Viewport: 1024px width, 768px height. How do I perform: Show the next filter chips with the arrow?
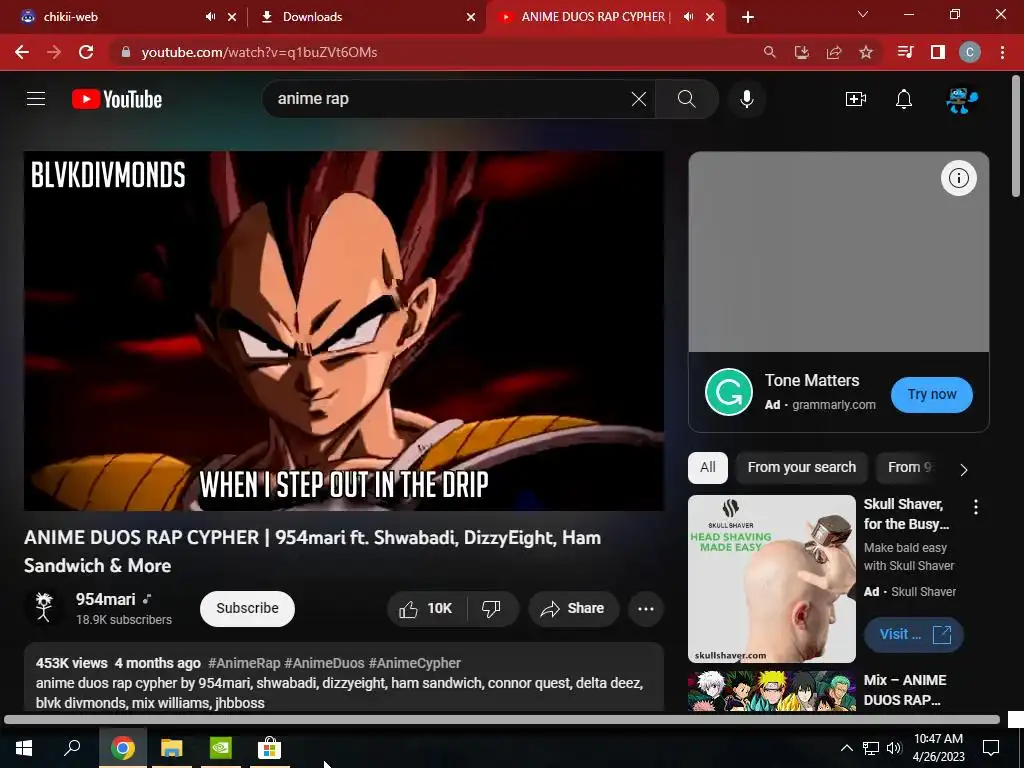coord(964,469)
